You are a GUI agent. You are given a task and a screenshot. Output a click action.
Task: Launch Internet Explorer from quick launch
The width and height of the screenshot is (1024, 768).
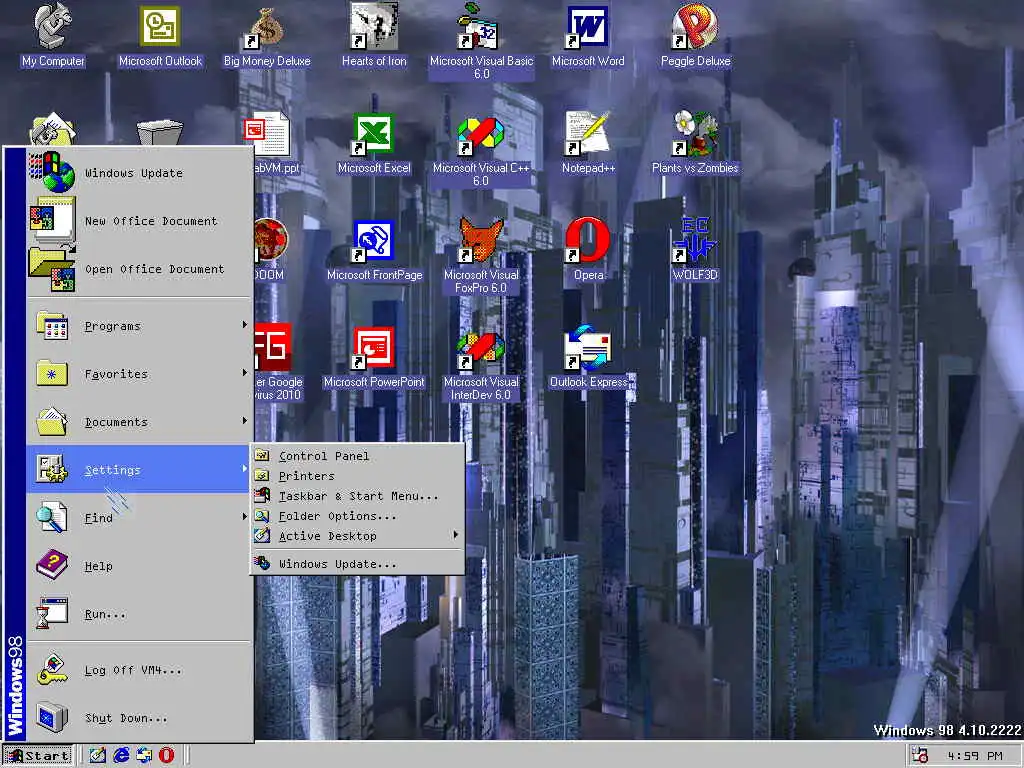pyautogui.click(x=121, y=755)
